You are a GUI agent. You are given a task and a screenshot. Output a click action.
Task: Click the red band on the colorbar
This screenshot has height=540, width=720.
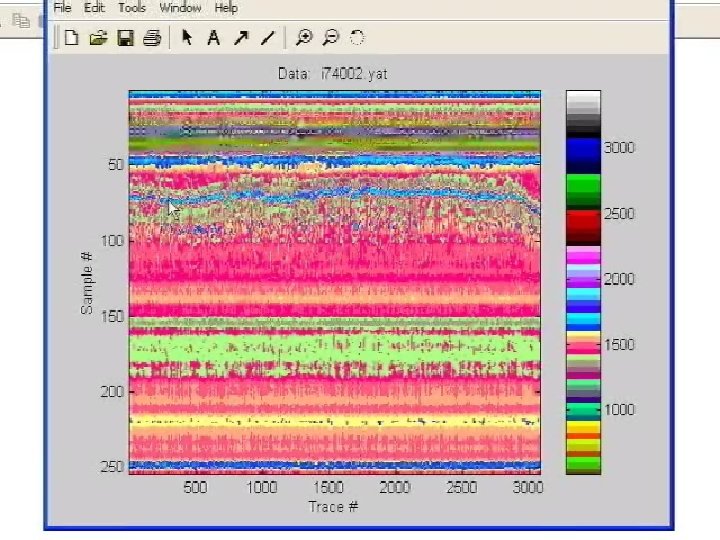point(583,226)
